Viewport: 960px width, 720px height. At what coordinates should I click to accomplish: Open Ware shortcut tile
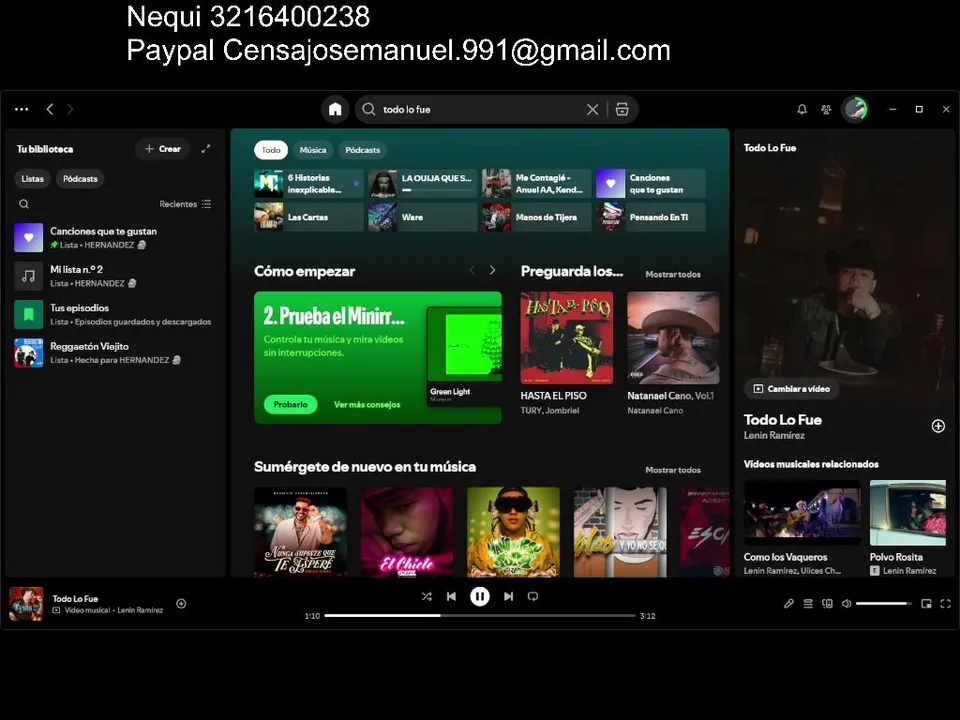coord(422,217)
